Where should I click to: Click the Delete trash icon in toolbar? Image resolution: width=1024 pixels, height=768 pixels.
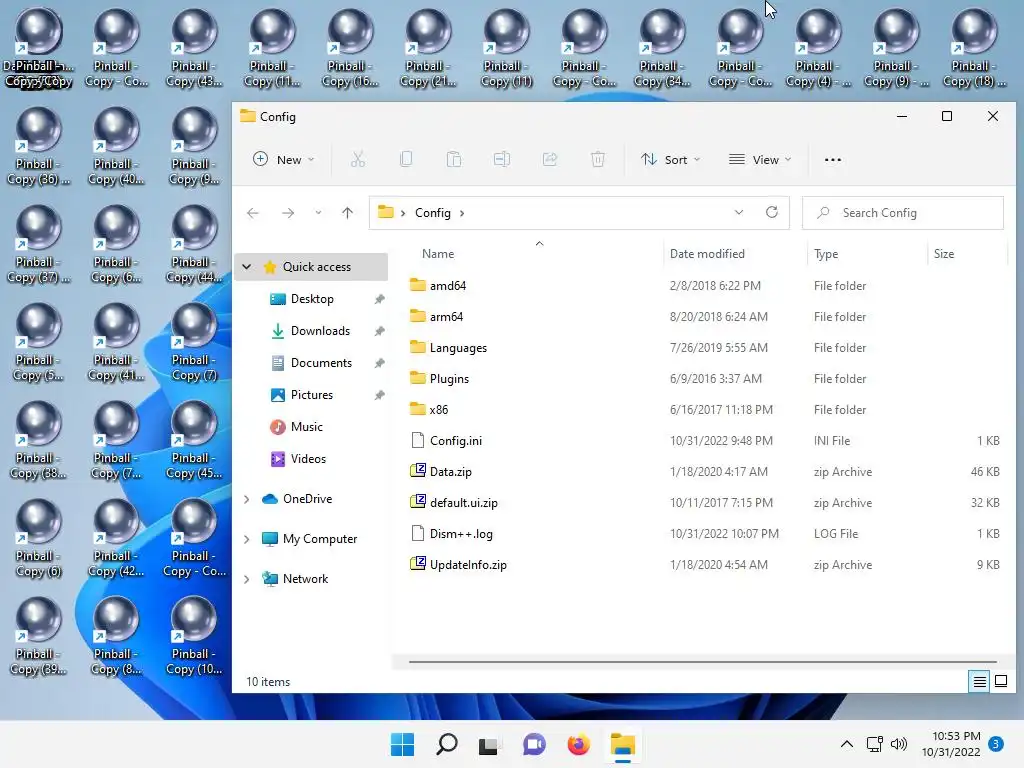(598, 159)
